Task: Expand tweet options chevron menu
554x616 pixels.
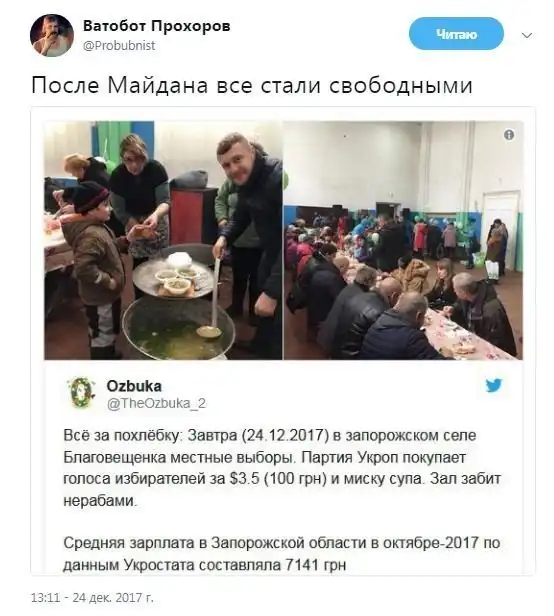Action: [x=526, y=35]
